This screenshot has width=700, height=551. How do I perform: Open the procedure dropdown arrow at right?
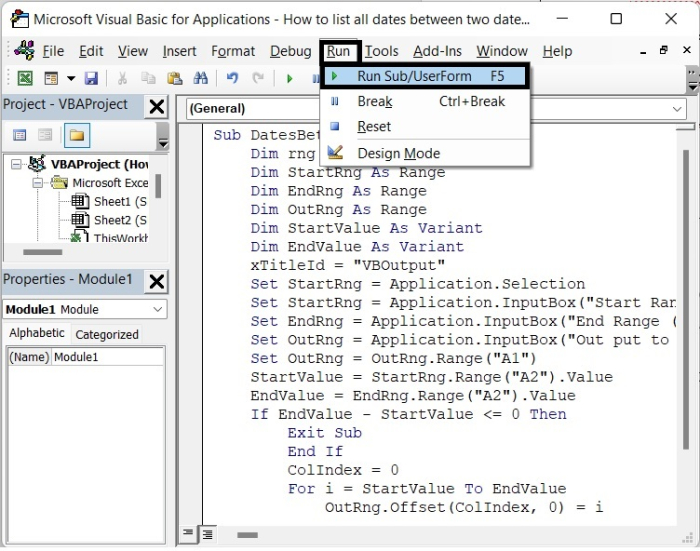coord(677,109)
